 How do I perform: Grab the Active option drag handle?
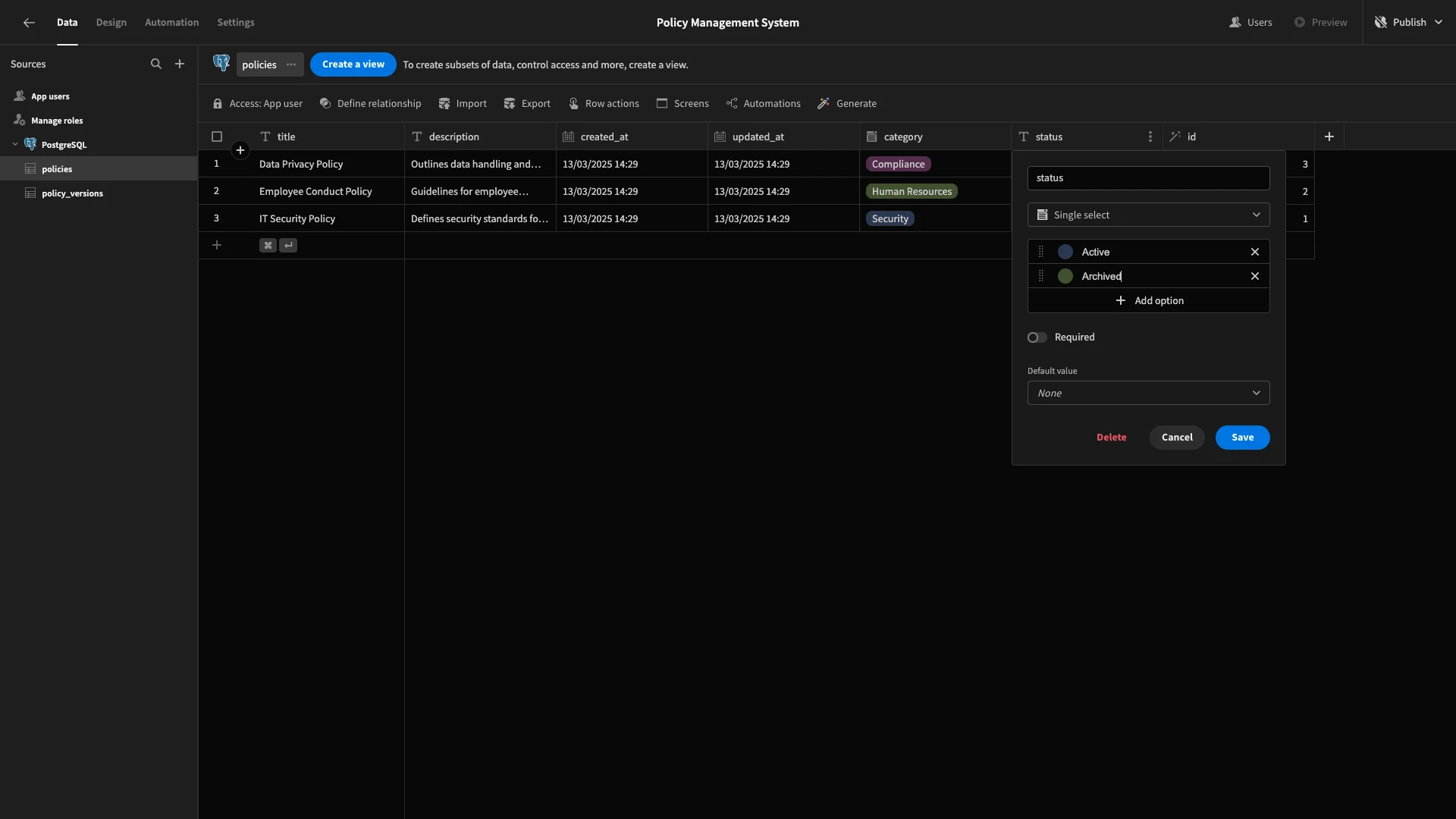click(x=1041, y=252)
